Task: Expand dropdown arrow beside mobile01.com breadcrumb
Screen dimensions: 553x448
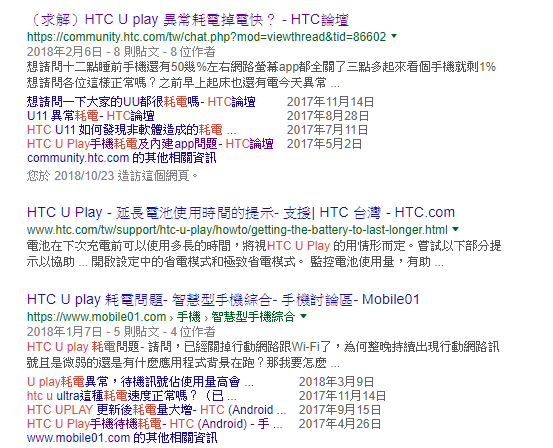Action: coord(303,316)
